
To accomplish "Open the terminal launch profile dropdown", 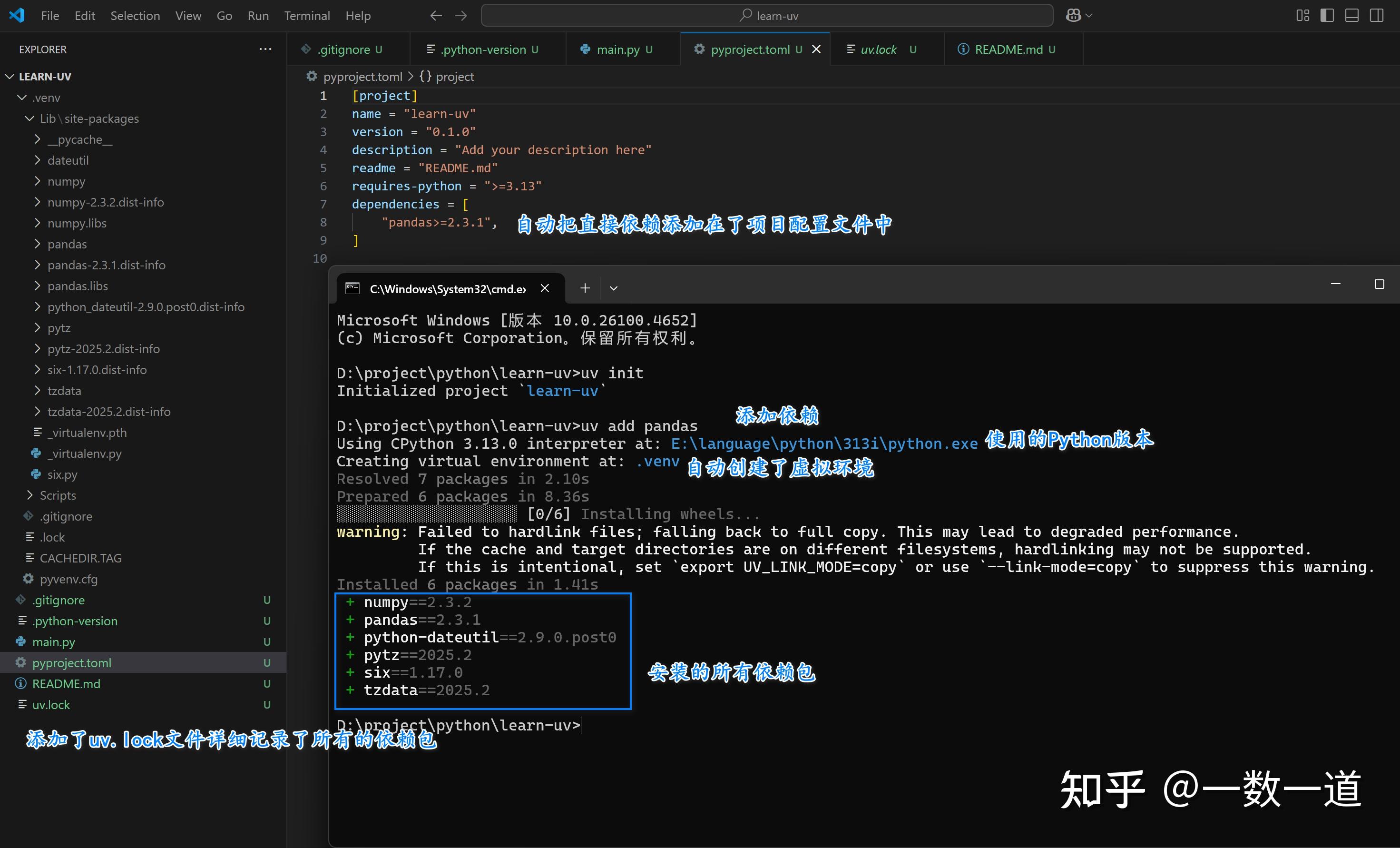I will 613,288.
